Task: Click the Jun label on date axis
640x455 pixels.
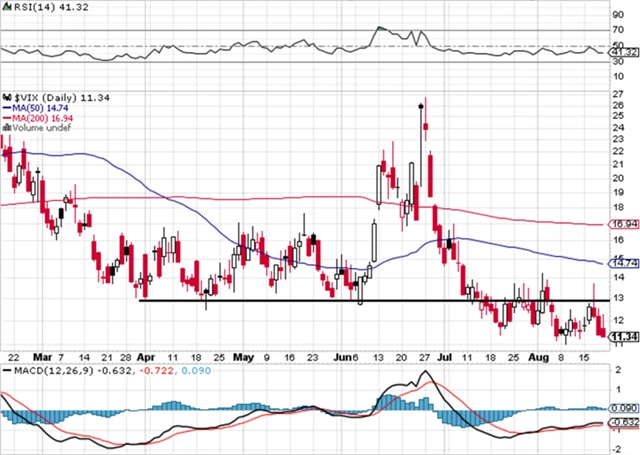Action: (x=343, y=357)
